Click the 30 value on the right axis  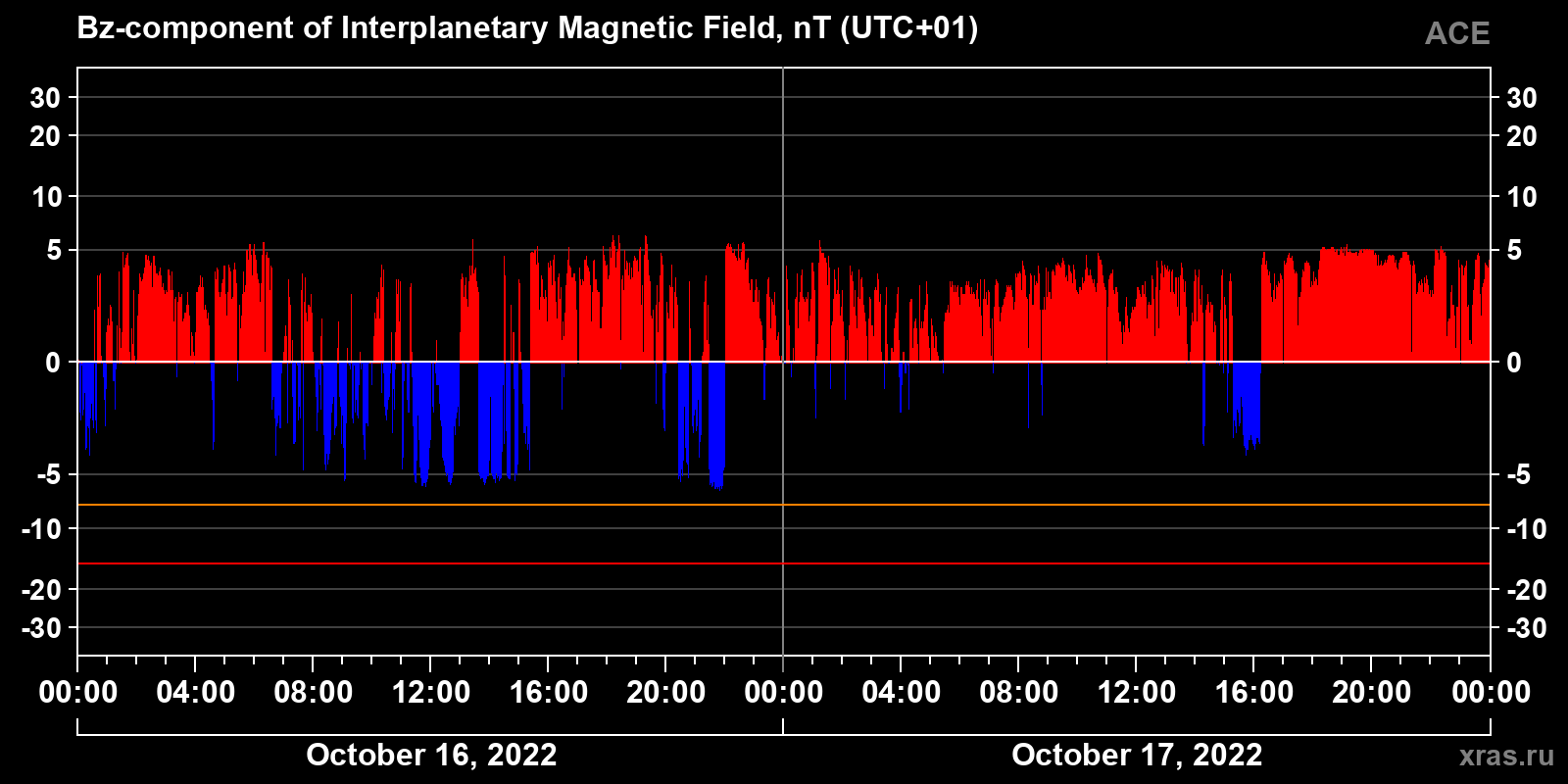[x=1522, y=98]
